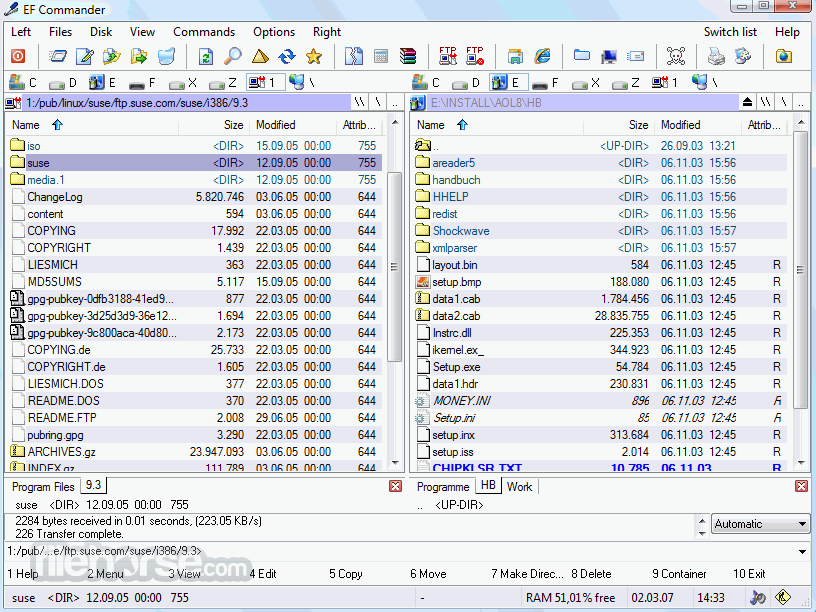The image size is (816, 612).
Task: Click the split file toolbar icon
Action: [354, 56]
